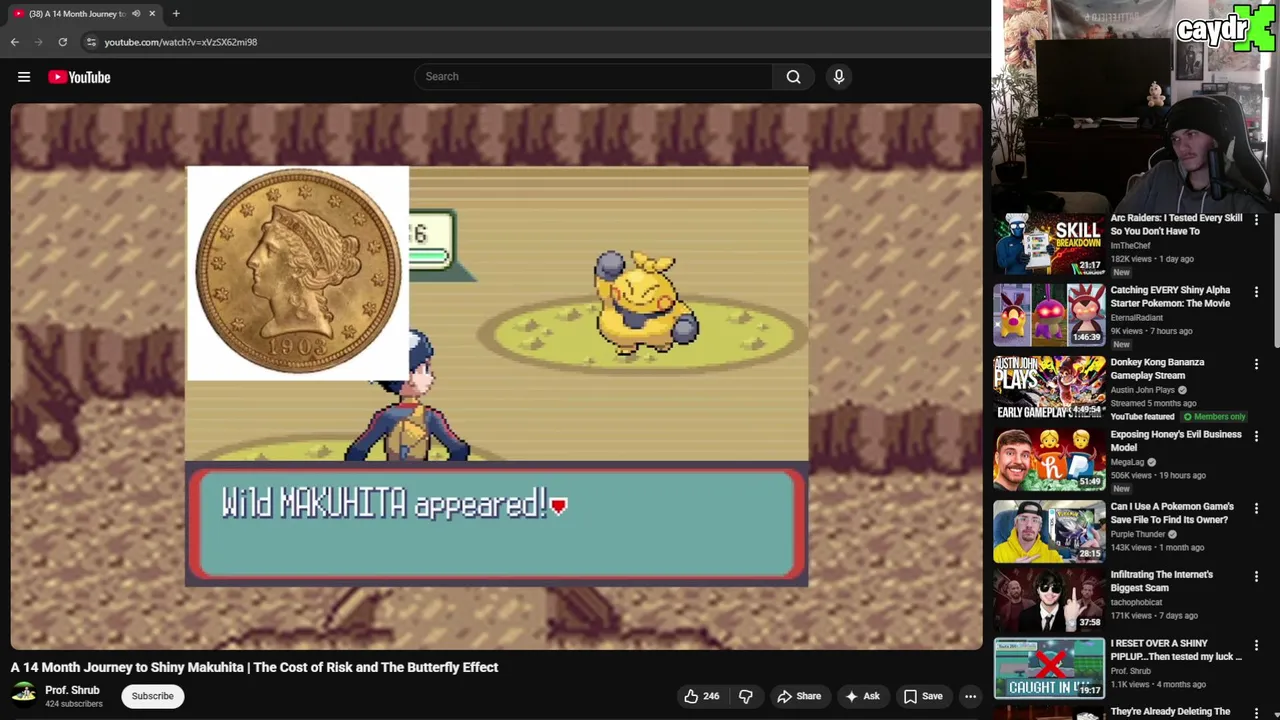Open ImTheChef channel name
1280x720 pixels.
(1130, 245)
